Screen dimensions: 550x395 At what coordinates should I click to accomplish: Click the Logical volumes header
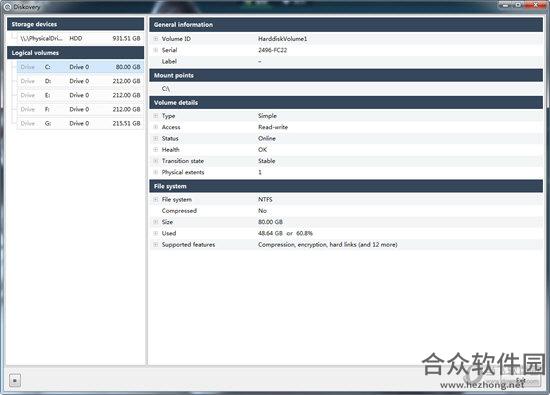(x=75, y=53)
